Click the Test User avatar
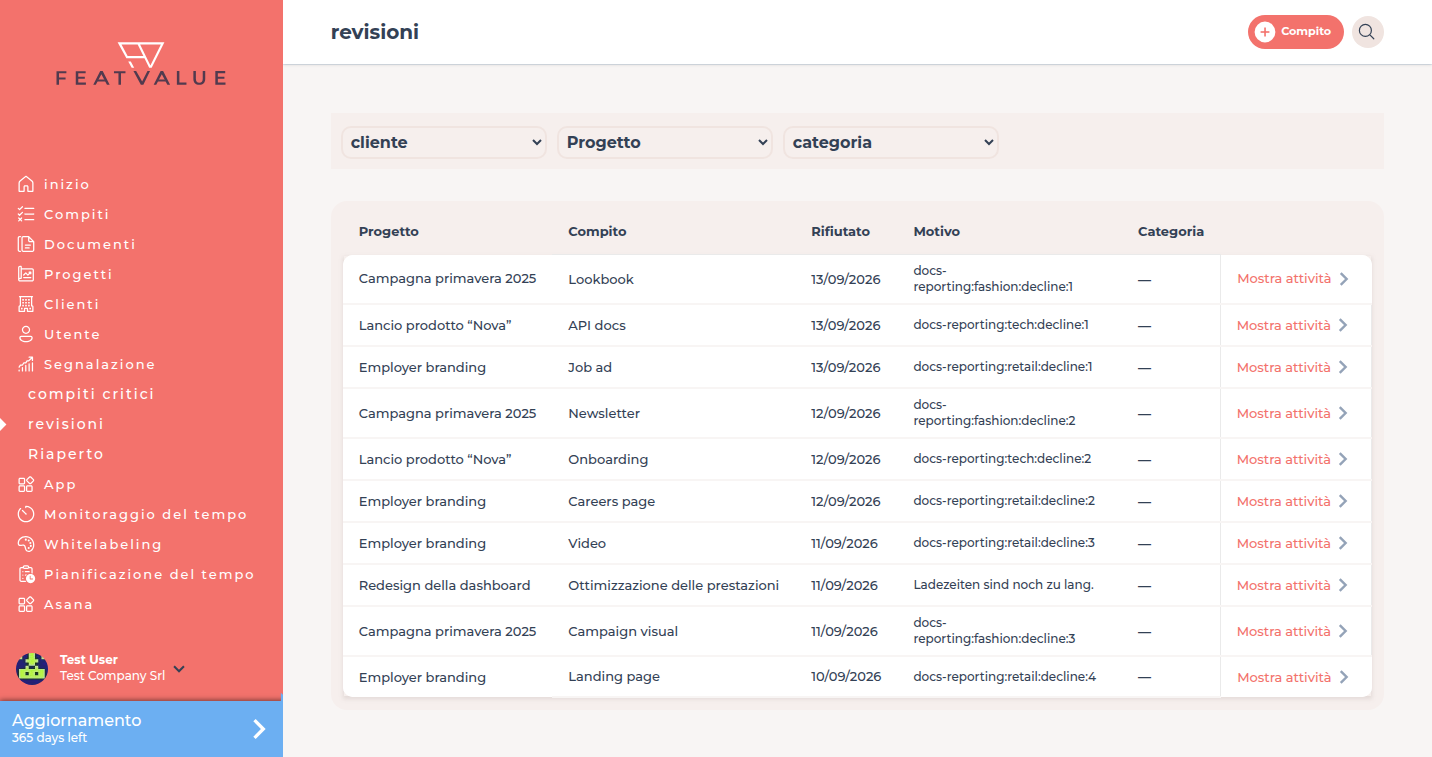1432x757 pixels. click(x=32, y=668)
